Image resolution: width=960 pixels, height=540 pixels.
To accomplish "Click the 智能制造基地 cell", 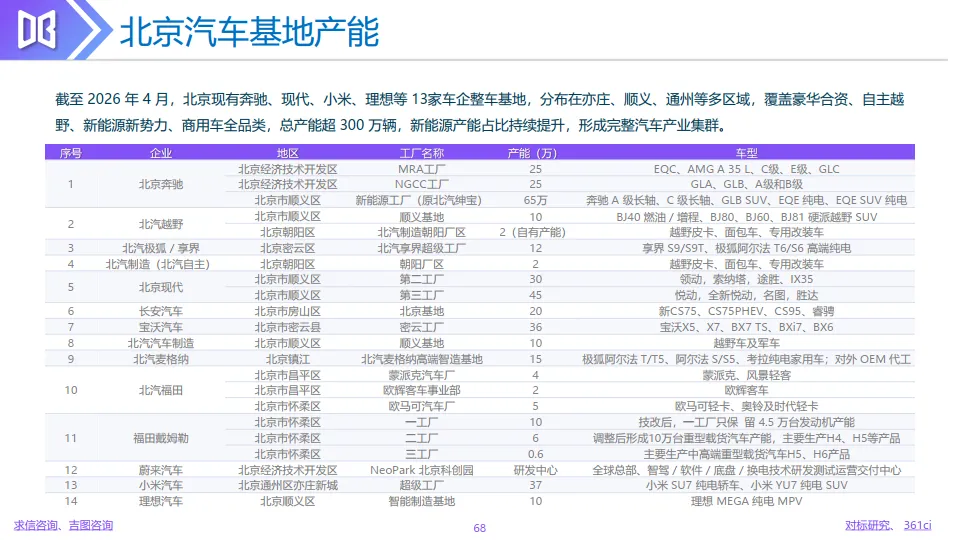I will pos(421,501).
